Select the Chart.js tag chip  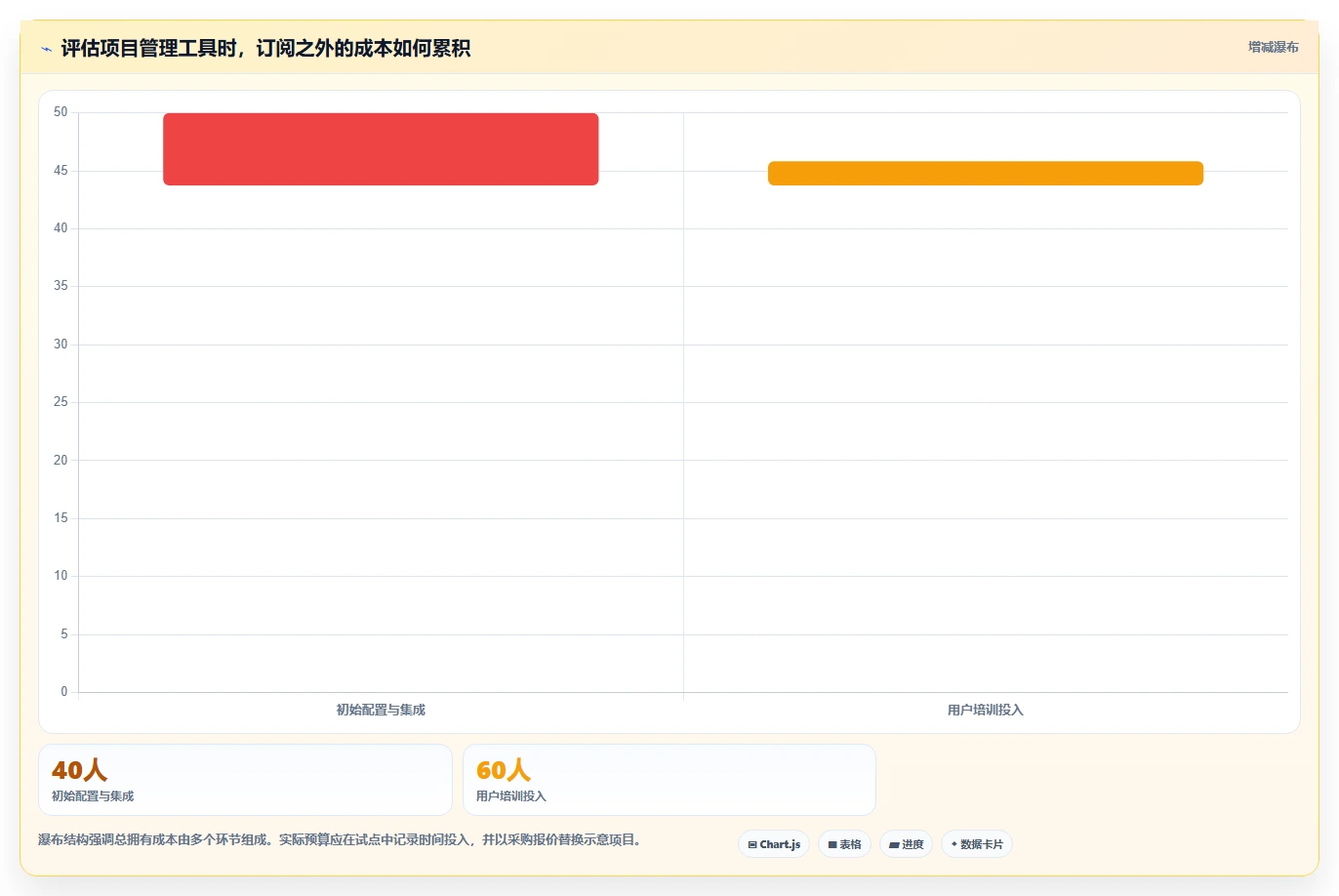point(774,844)
